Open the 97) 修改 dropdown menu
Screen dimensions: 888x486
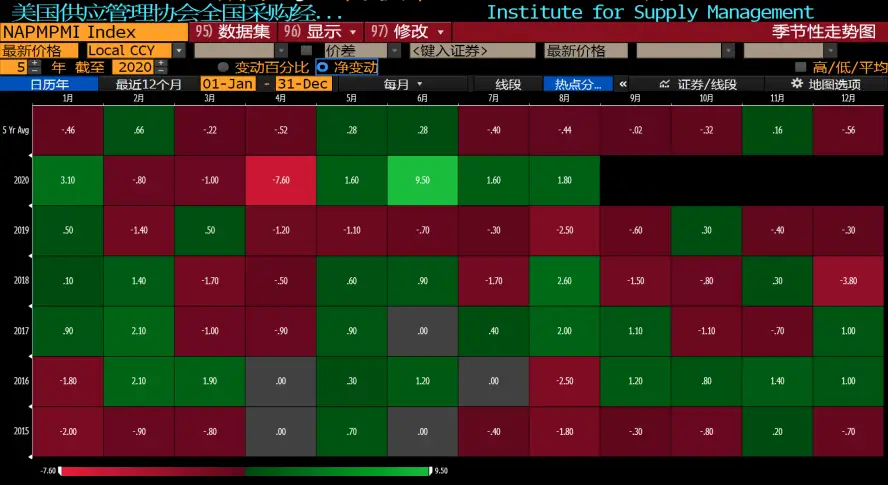[x=408, y=32]
